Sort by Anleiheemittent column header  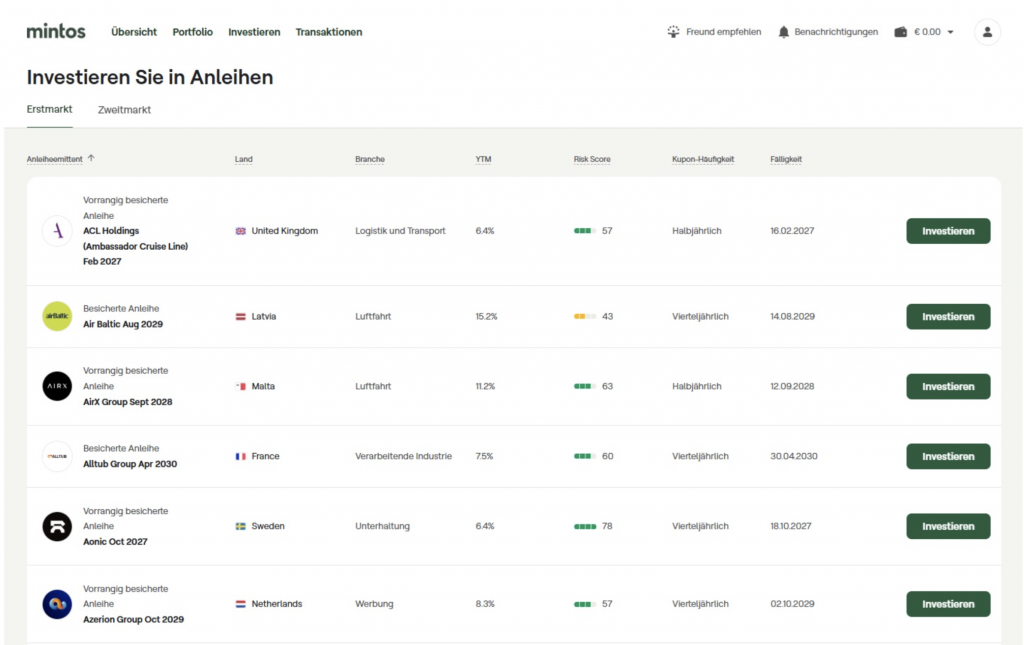point(55,159)
